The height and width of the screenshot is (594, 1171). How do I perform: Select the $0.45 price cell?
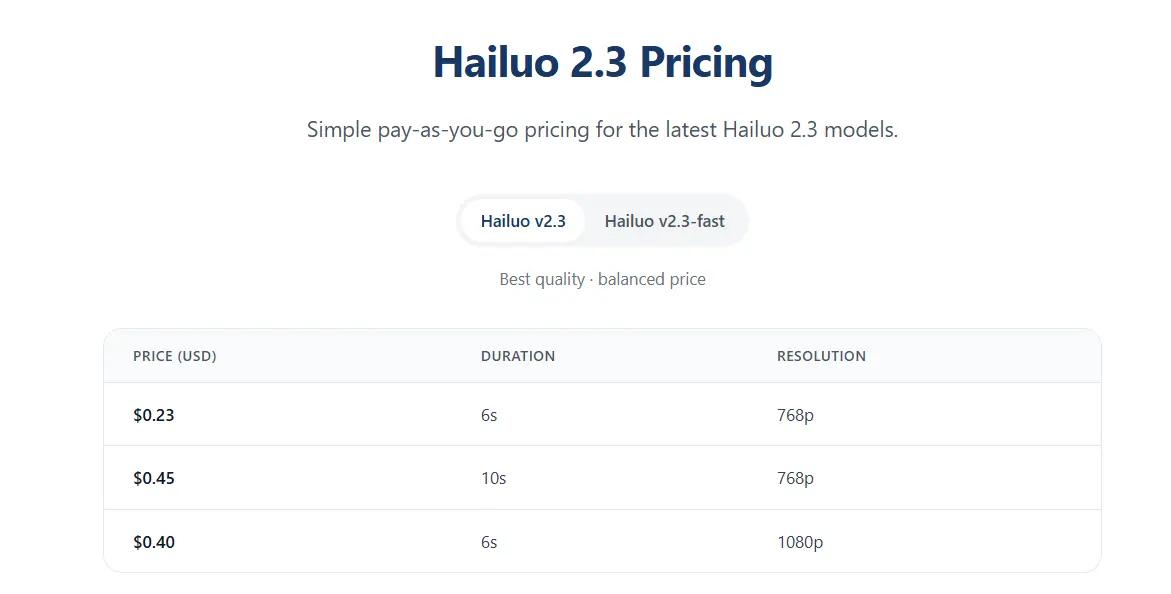coord(154,478)
